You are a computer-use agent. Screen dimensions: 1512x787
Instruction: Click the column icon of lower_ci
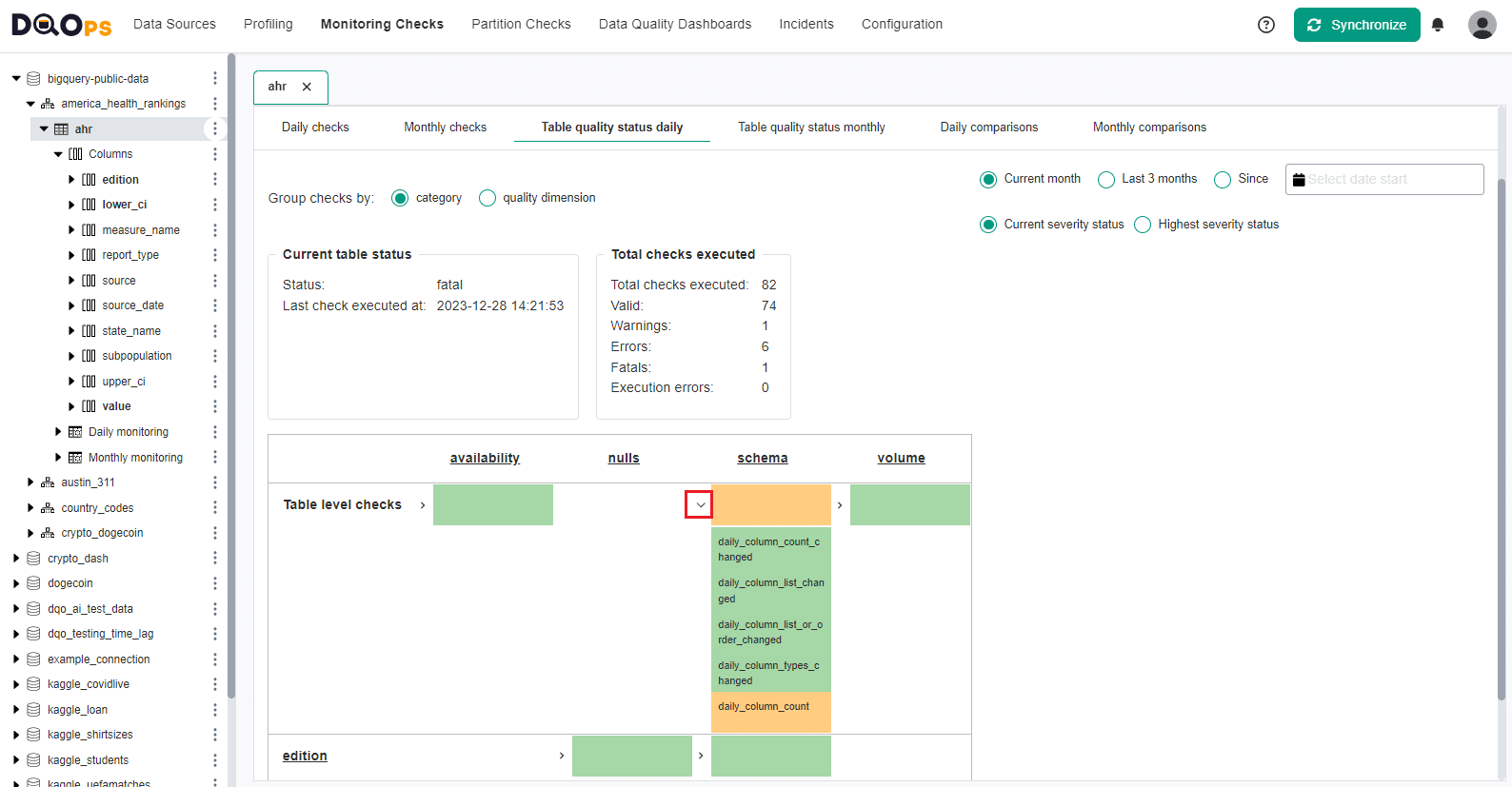89,205
